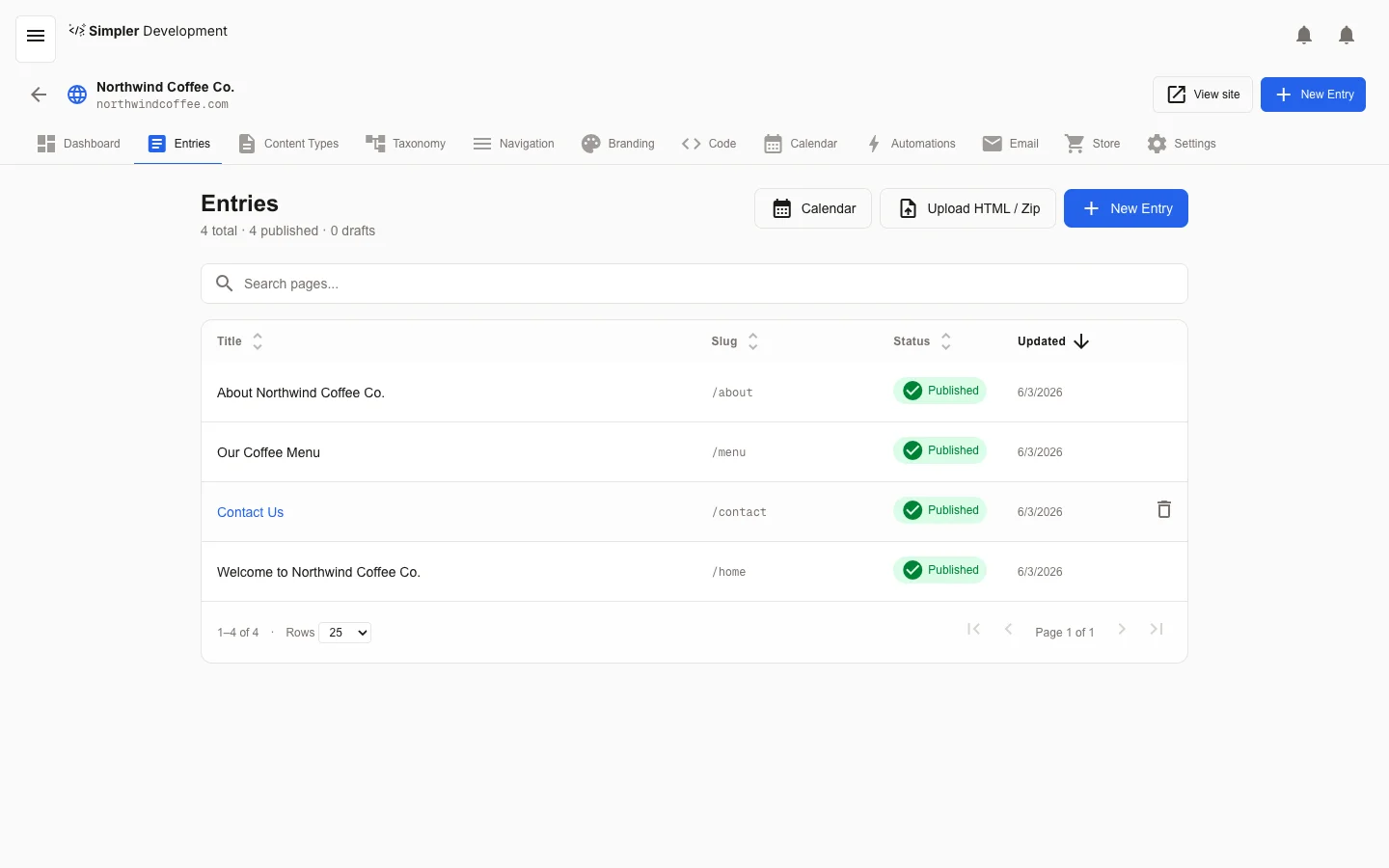Open the Calendar tab in the site navigation
This screenshot has width=1389, height=868.
(801, 144)
